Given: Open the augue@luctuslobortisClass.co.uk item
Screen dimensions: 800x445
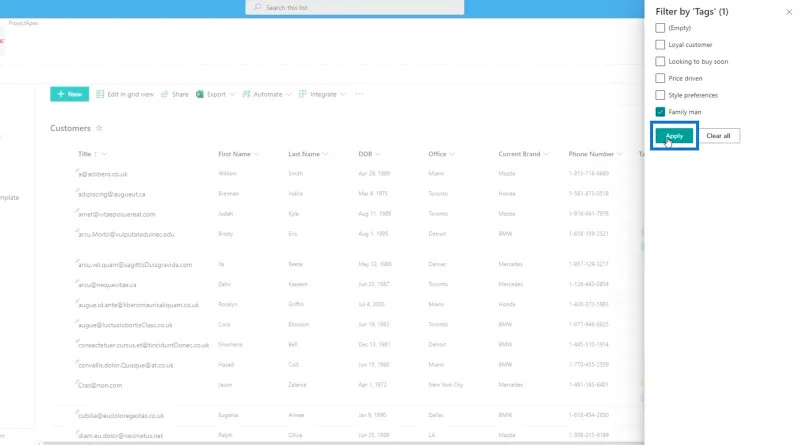Looking at the screenshot, I should point(125,325).
